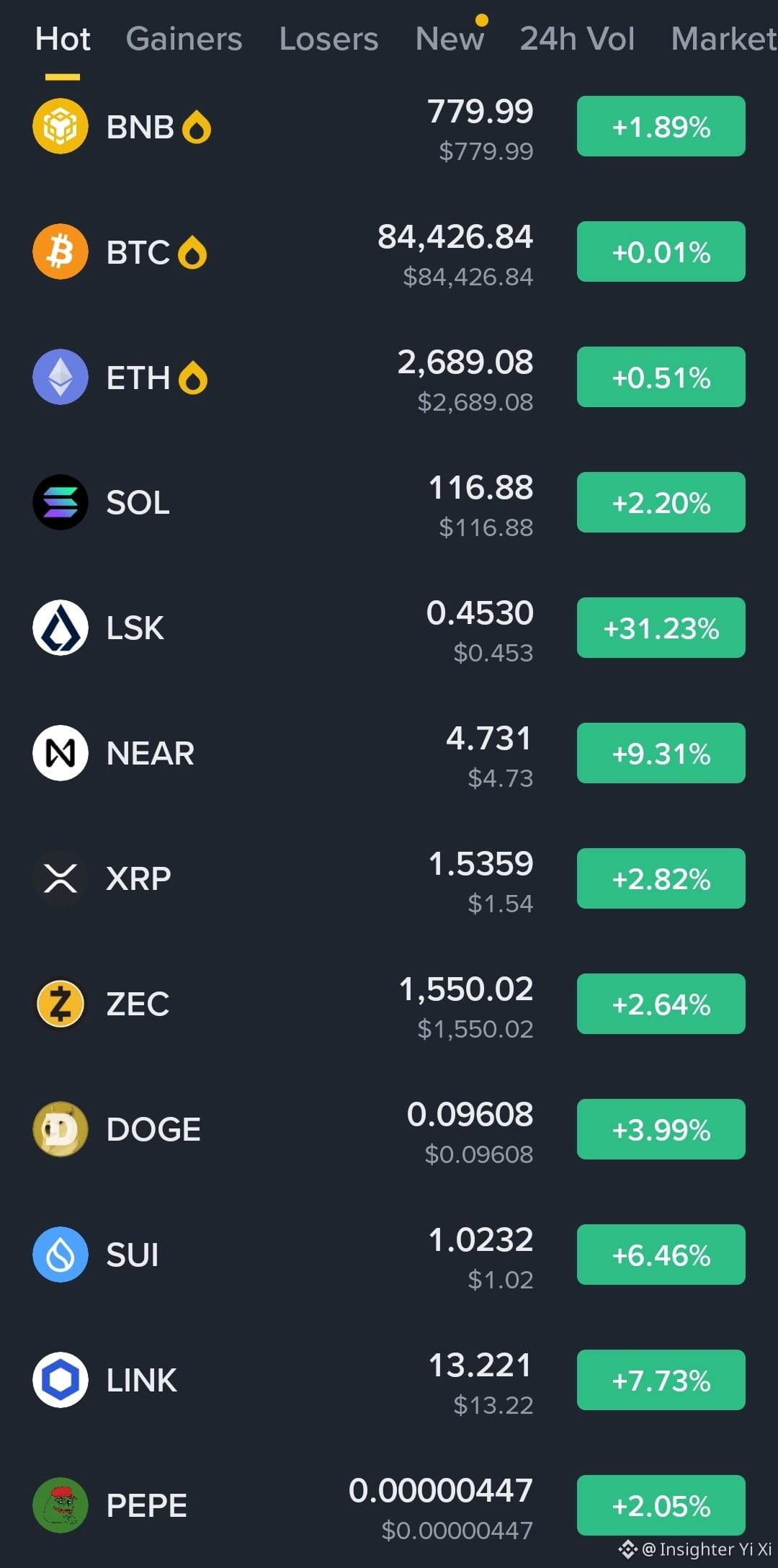
Task: Tap the LSK +31.23% change button
Action: click(x=661, y=628)
